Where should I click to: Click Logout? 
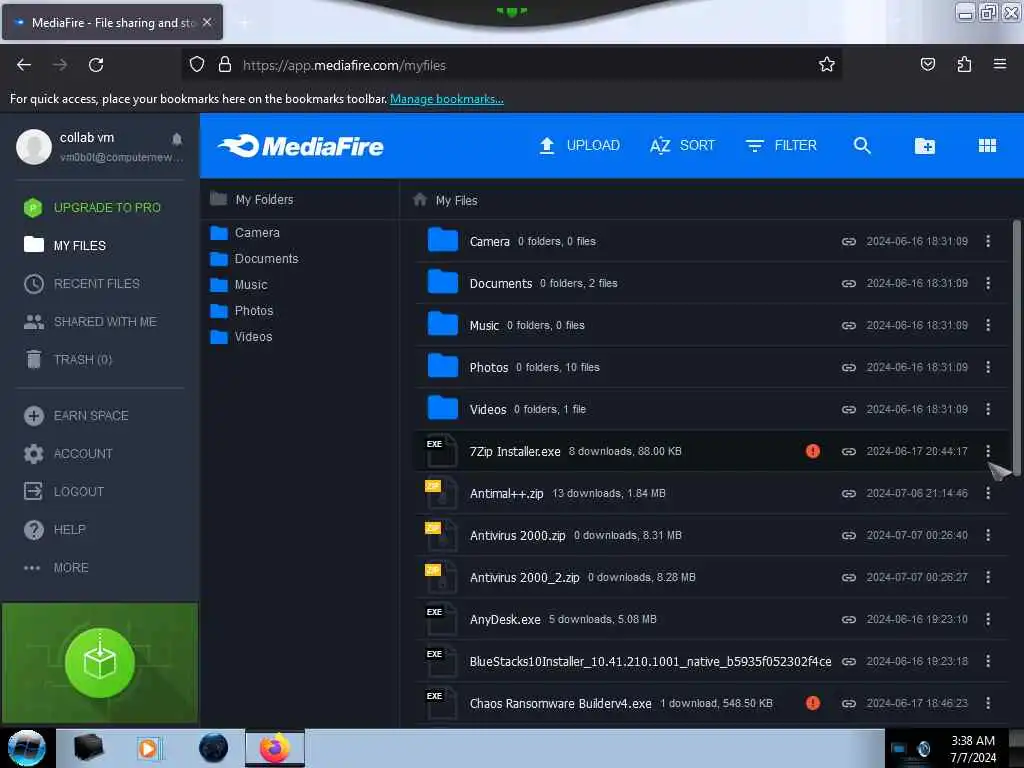coord(64,491)
